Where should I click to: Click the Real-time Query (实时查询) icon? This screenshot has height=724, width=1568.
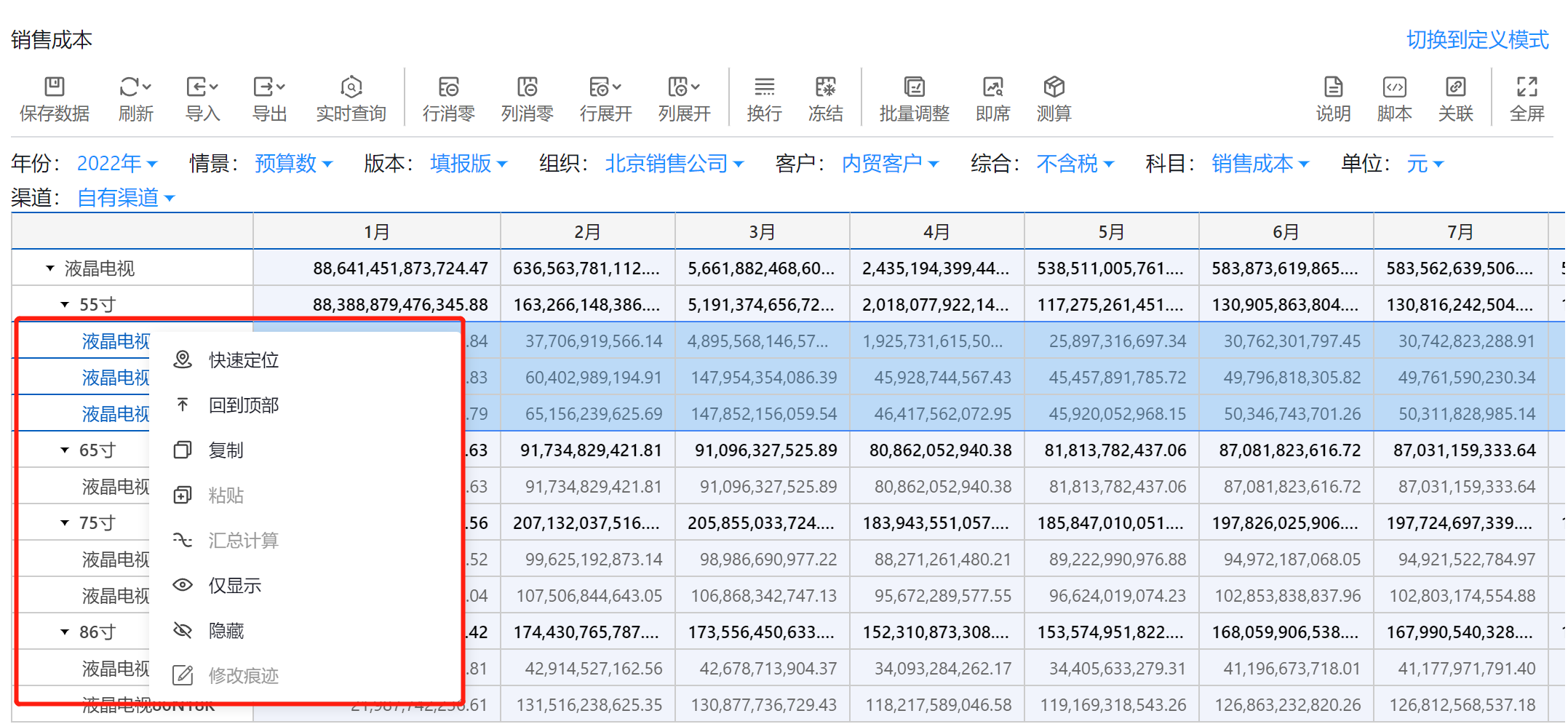351,87
